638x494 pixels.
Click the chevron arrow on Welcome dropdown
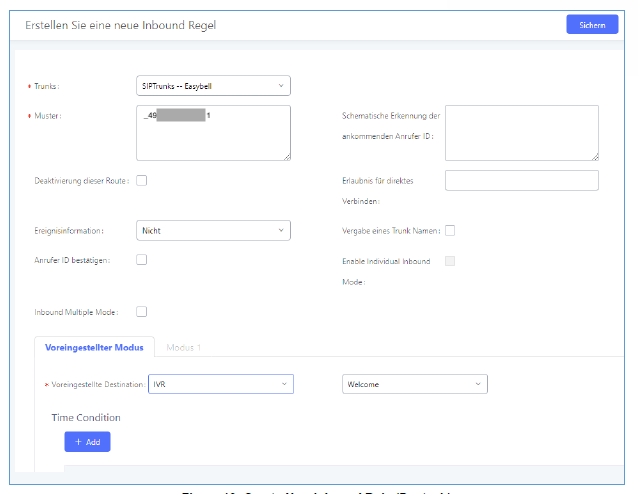476,384
